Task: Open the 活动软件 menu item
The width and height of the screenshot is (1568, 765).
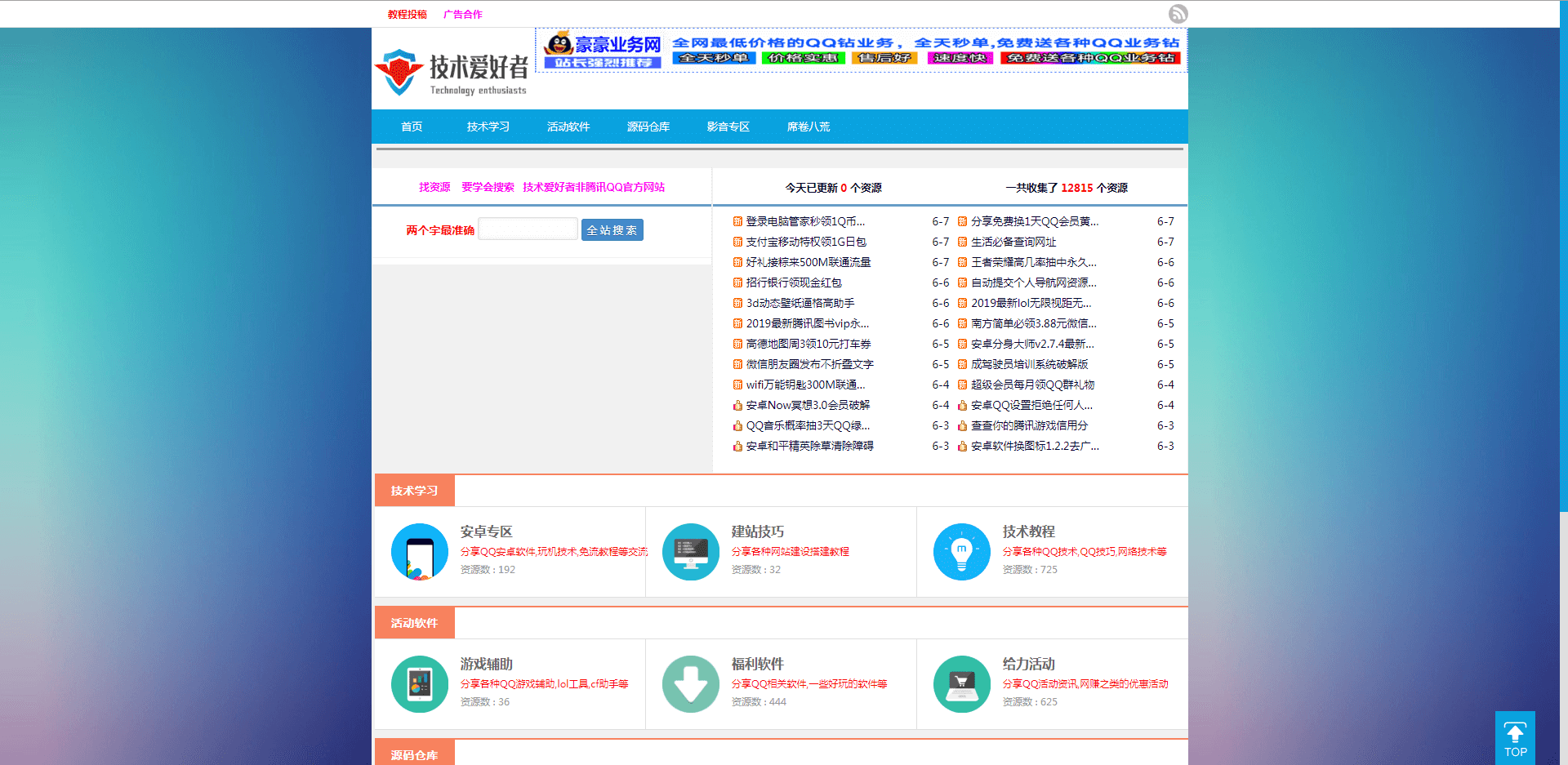Action: pos(568,127)
